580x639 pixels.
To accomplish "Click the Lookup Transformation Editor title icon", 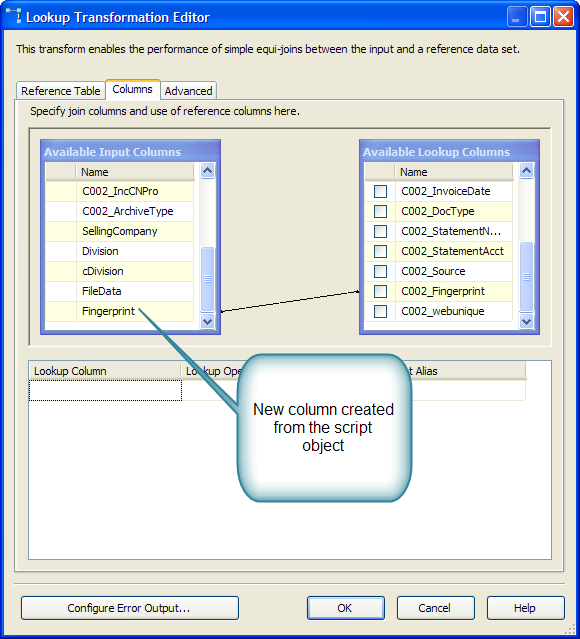I will point(13,16).
